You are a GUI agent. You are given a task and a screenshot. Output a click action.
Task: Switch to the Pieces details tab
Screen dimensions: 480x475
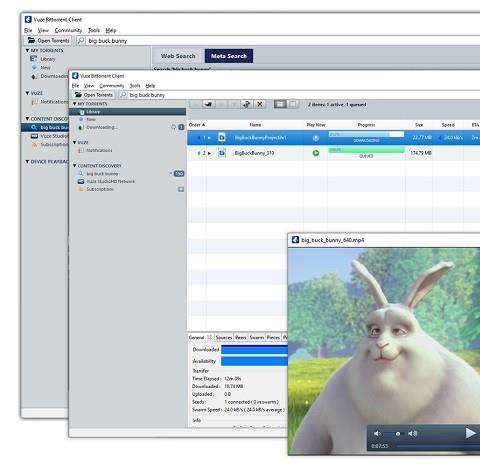tap(273, 337)
